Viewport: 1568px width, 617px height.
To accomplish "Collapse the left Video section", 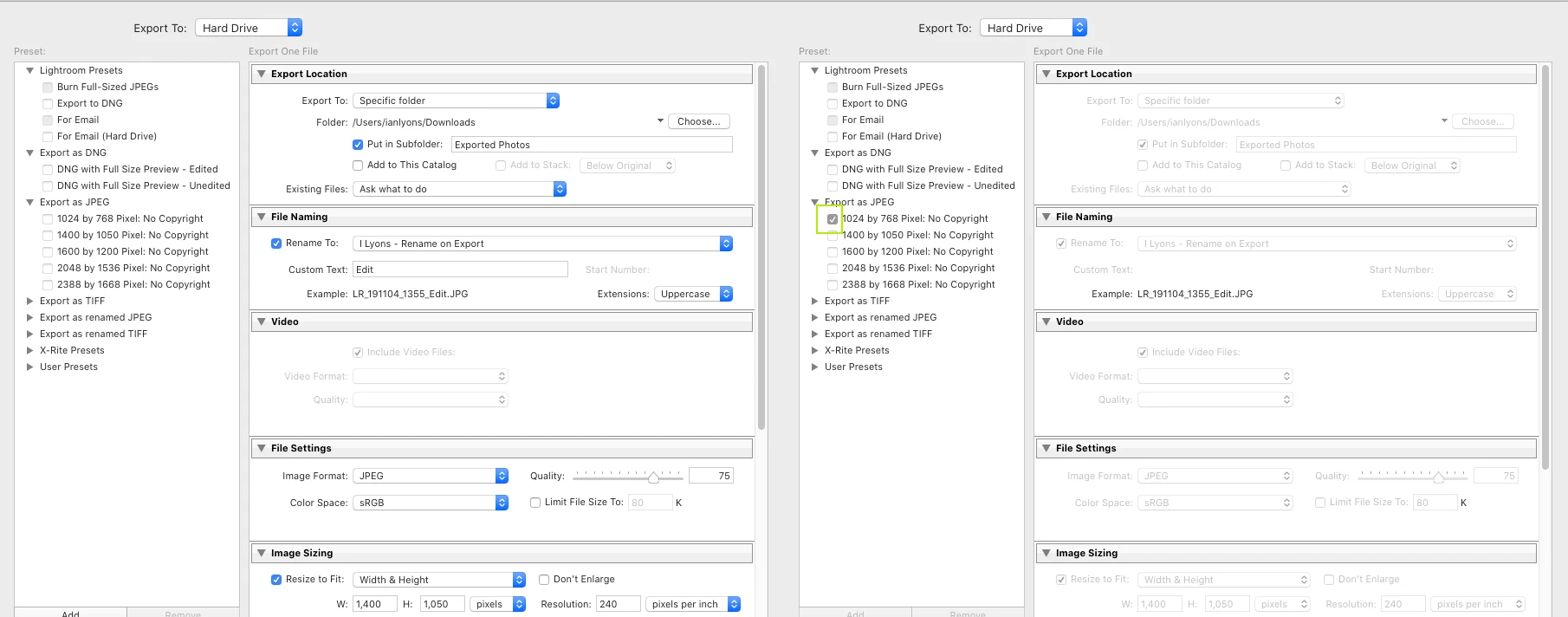I will (x=262, y=321).
